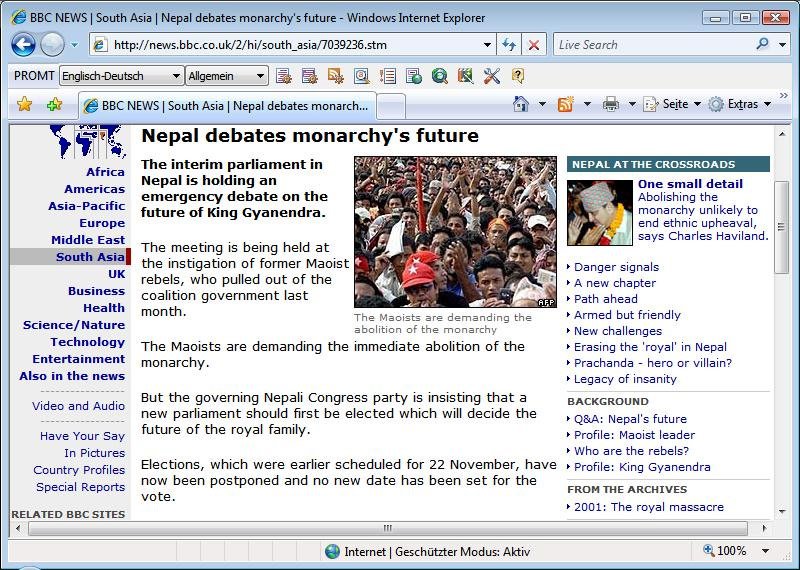The width and height of the screenshot is (800, 570).
Task: Click the PROMT help question mark icon
Action: (x=517, y=76)
